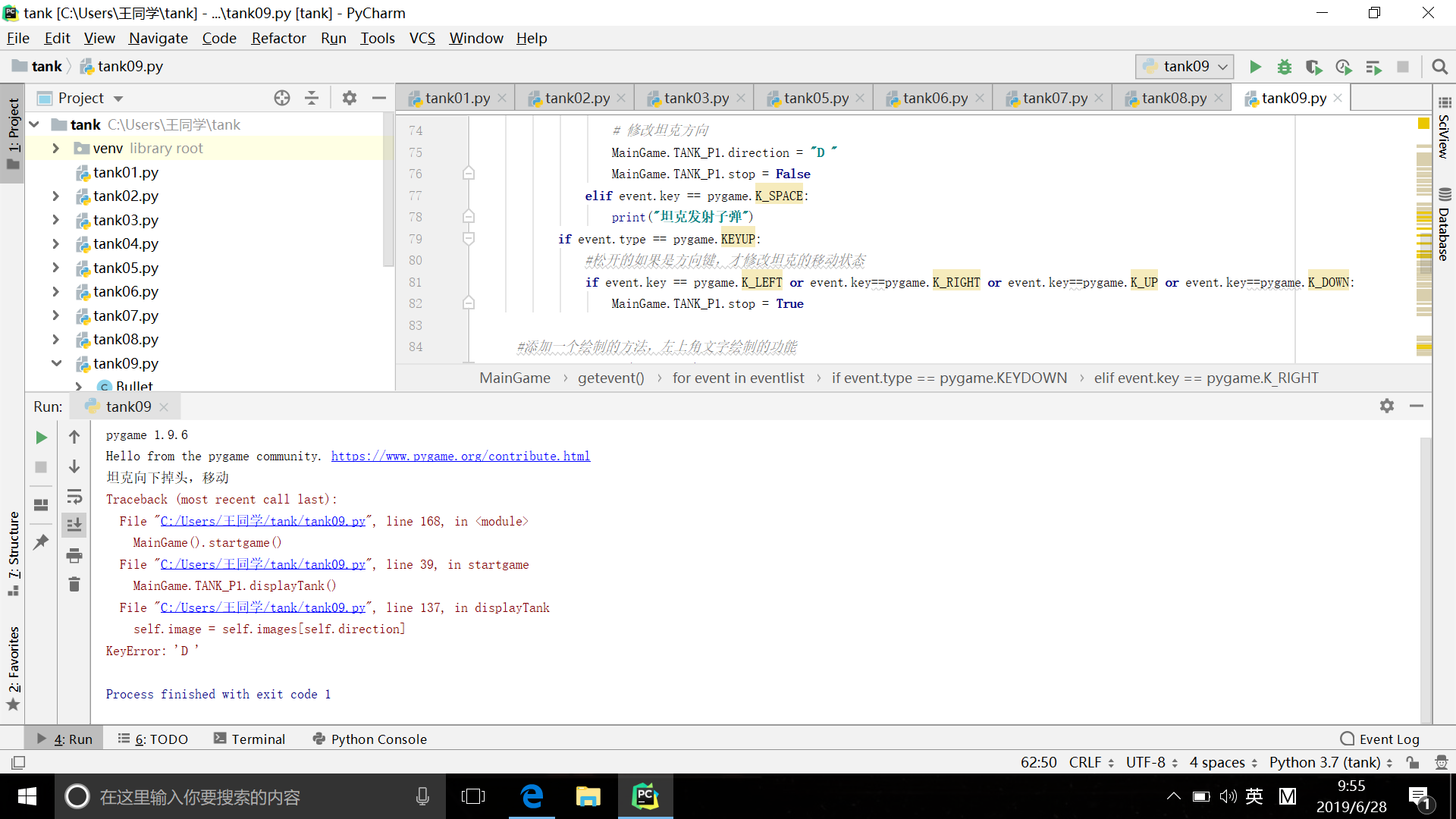This screenshot has height=819, width=1456.
Task: Click the concurrency diagram run icon
Action: click(1373, 67)
